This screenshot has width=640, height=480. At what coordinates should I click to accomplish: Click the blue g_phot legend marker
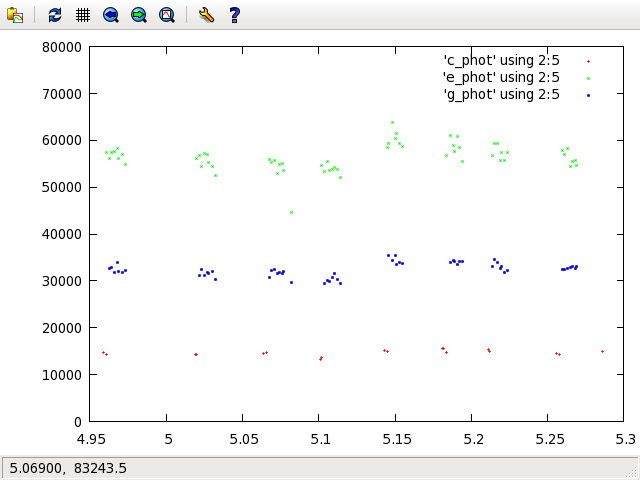pyautogui.click(x=588, y=96)
